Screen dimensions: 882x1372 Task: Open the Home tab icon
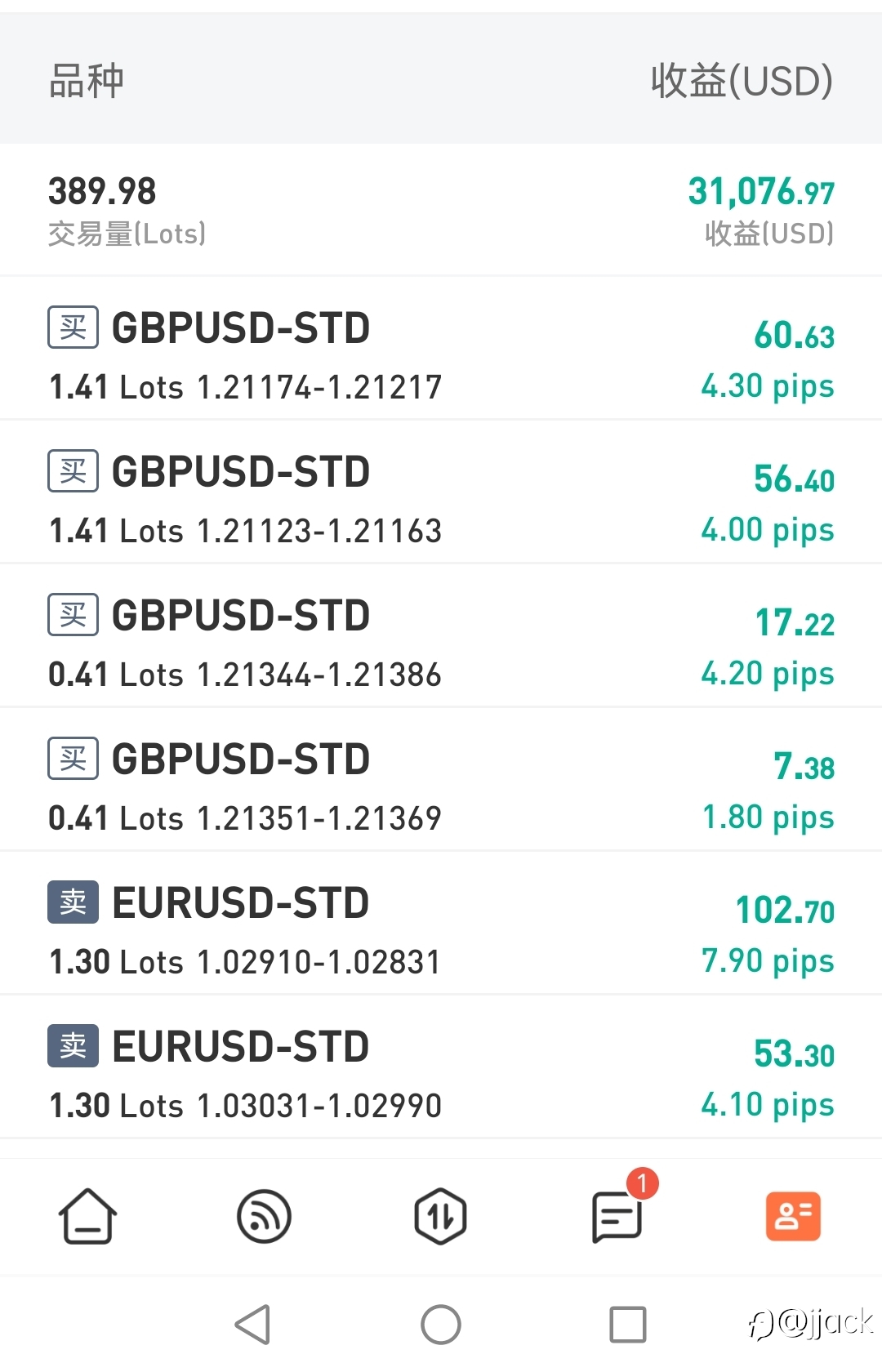point(87,1216)
